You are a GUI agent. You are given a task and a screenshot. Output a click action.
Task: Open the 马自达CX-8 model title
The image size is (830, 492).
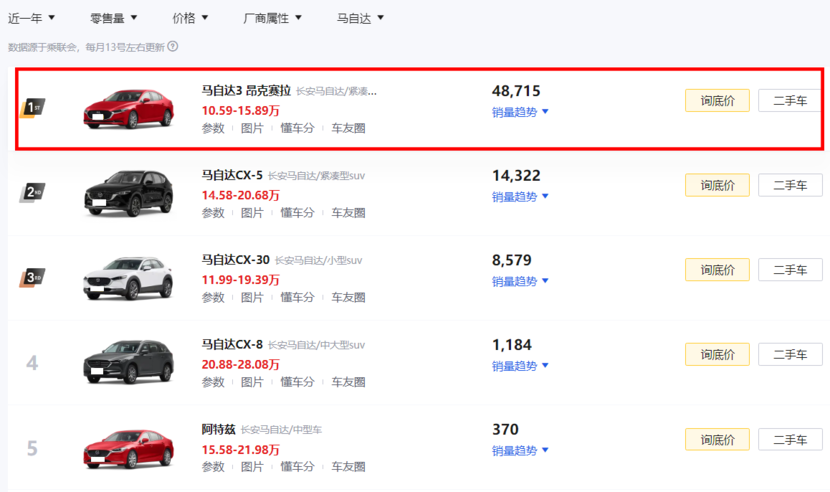pos(232,345)
